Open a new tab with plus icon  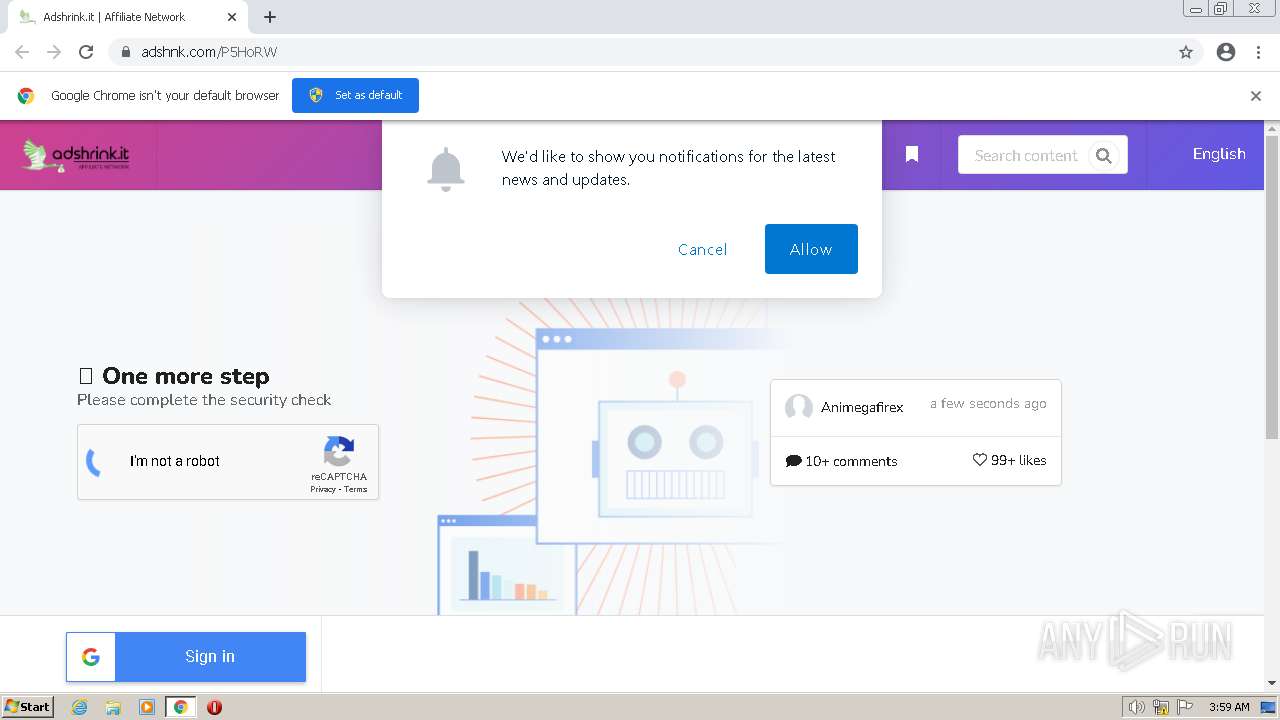pos(270,17)
